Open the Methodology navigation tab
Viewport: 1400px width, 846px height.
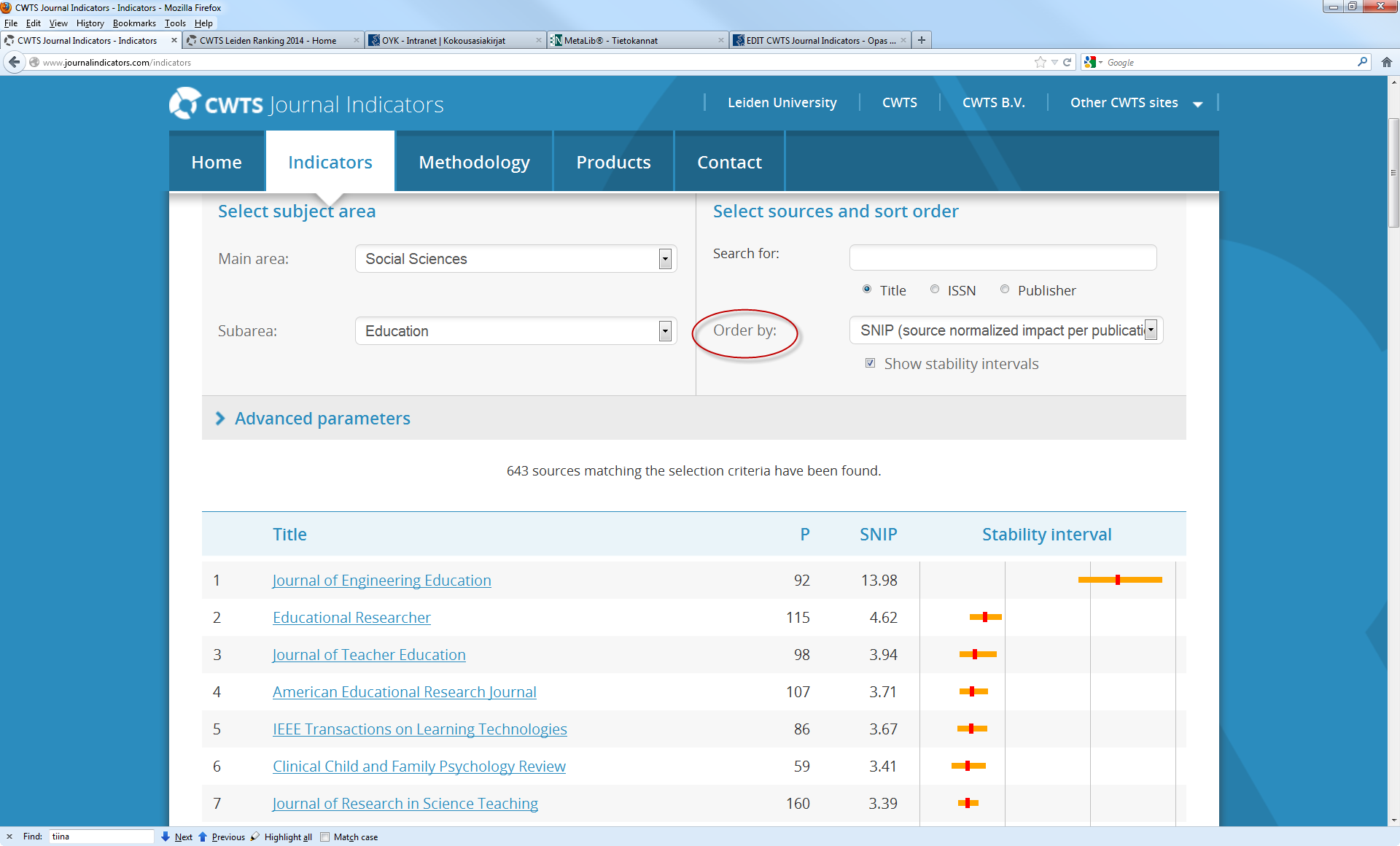(474, 162)
